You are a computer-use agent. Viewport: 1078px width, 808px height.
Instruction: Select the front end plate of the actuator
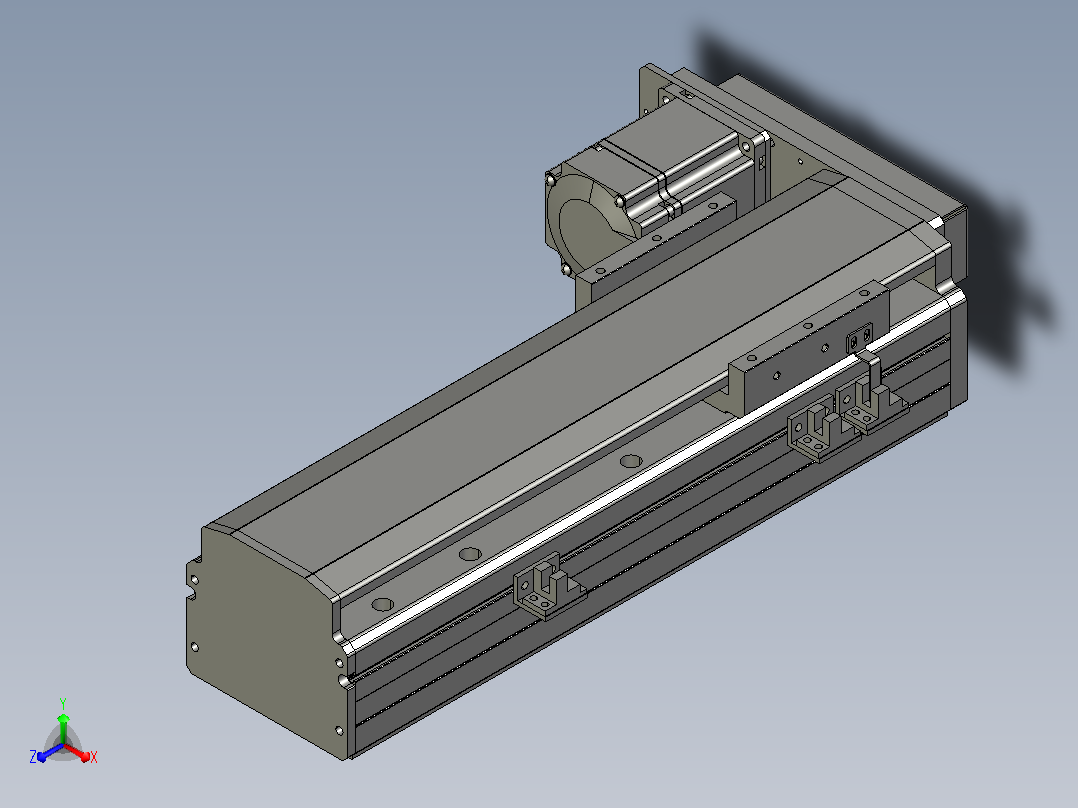pyautogui.click(x=265, y=642)
